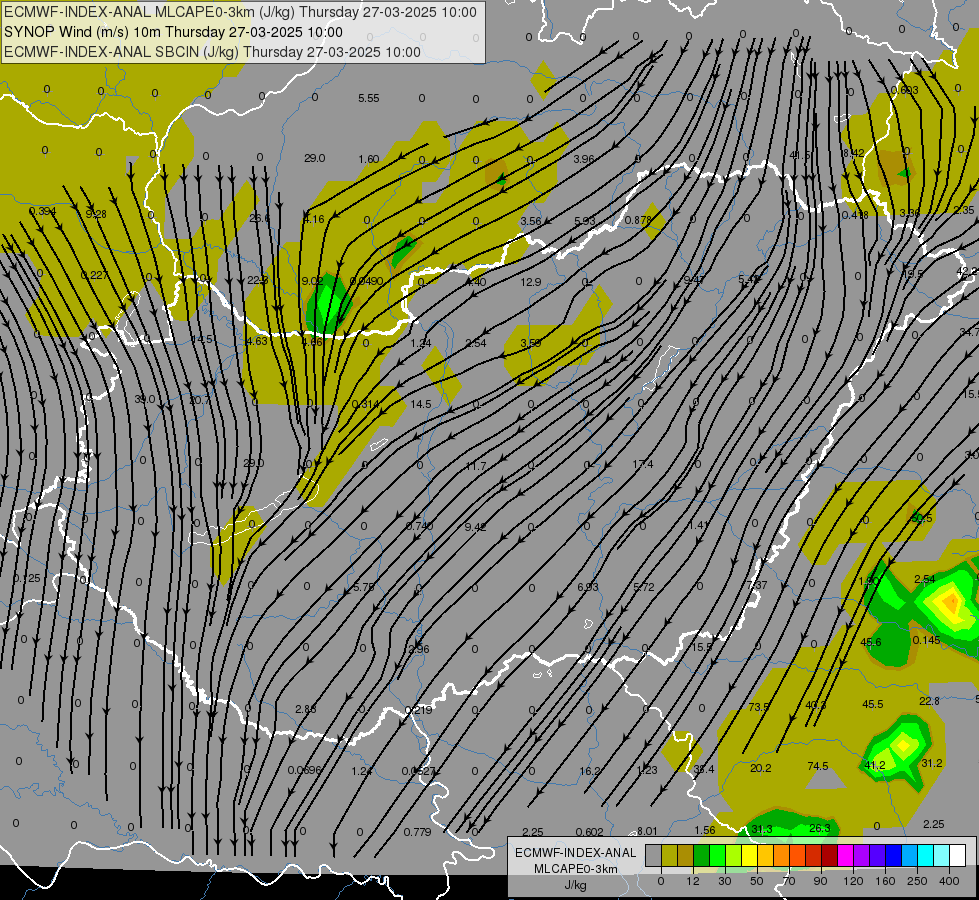979x900 pixels.
Task: Click the map value 0.602
Action: click(589, 832)
